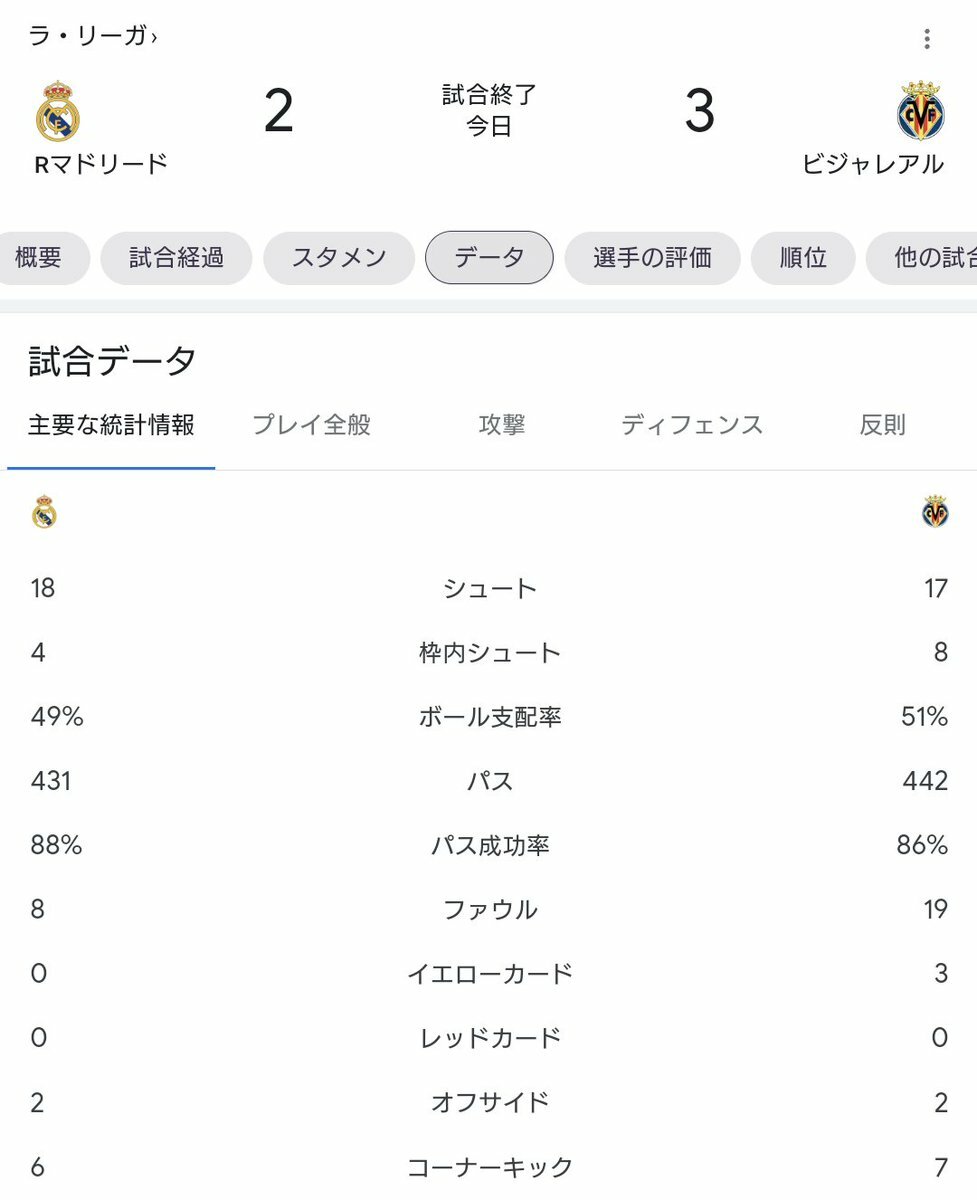977x1200 pixels.
Task: Switch to the 順位 standings chip
Action: pyautogui.click(x=803, y=258)
